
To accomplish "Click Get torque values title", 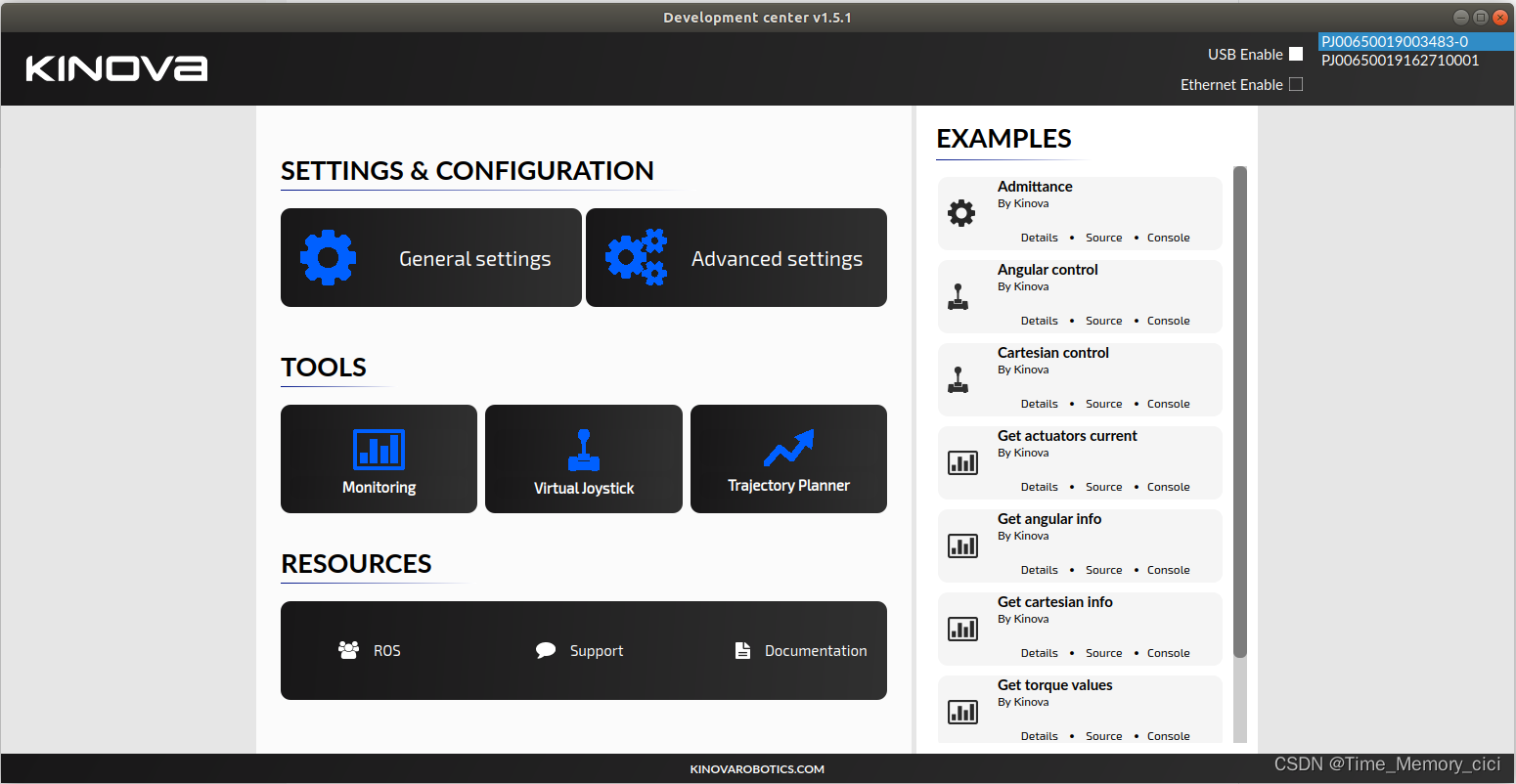I will coord(1055,685).
